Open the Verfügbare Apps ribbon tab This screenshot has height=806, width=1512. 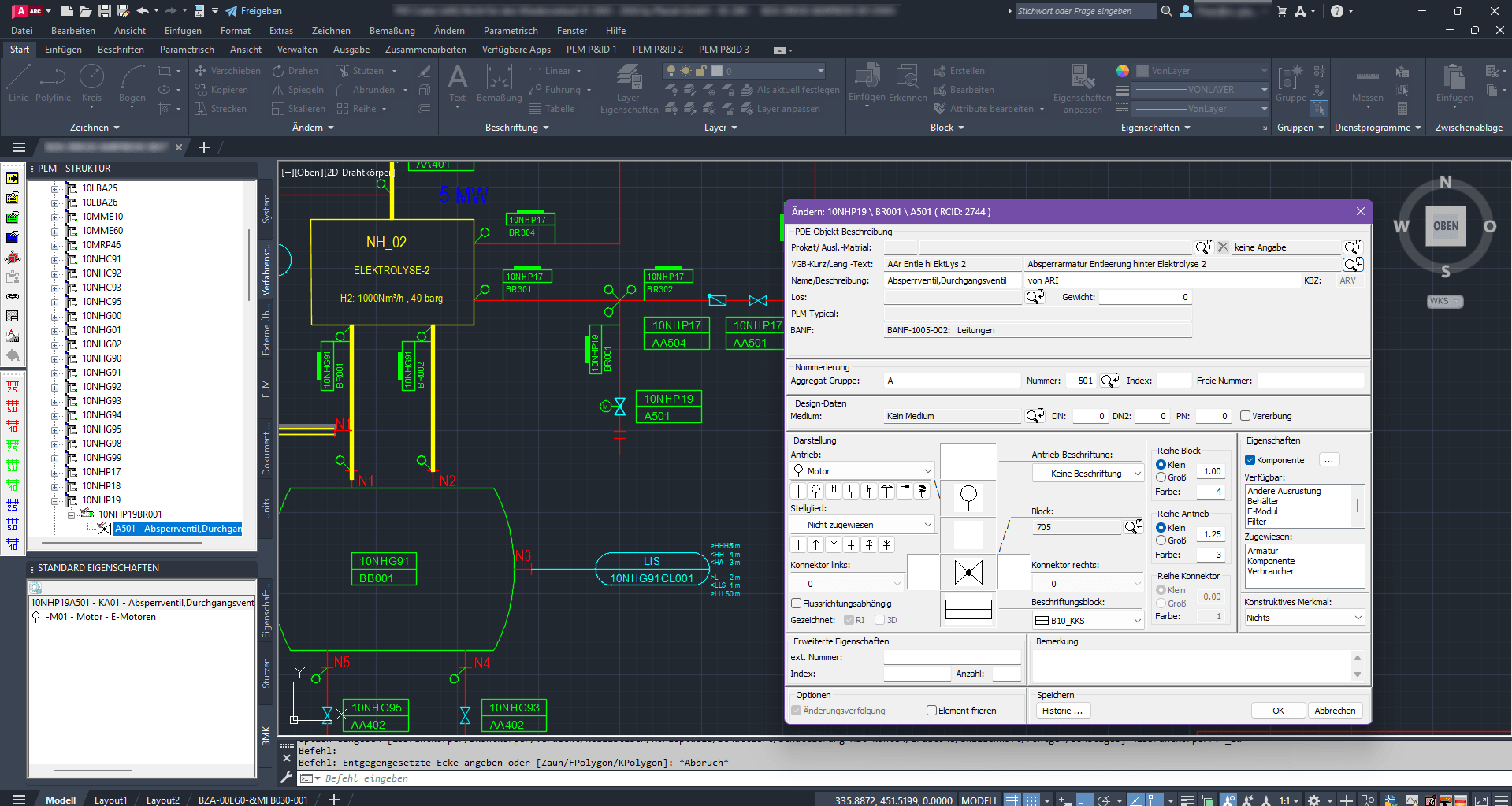(516, 50)
